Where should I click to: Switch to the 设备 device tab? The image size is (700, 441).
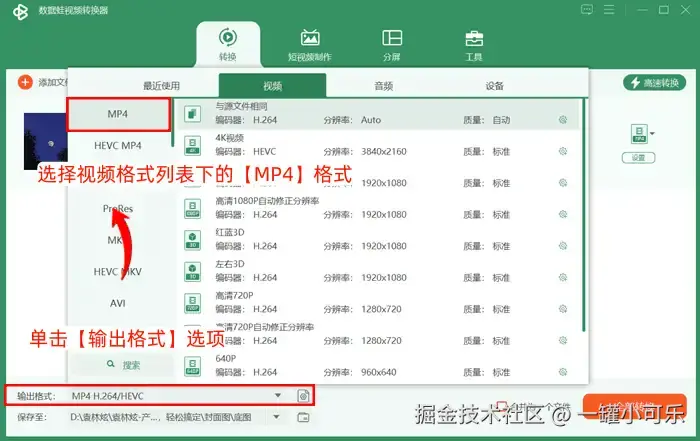(x=494, y=86)
